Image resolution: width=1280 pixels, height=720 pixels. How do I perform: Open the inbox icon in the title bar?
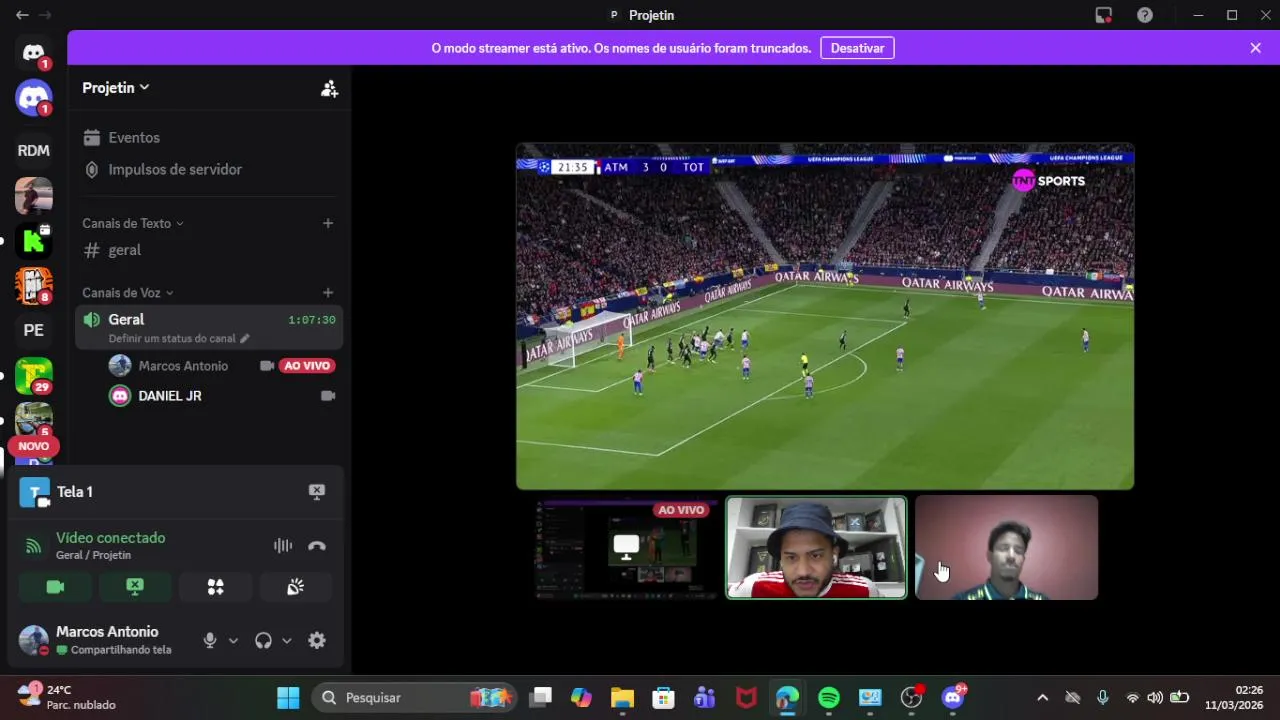click(x=1104, y=15)
